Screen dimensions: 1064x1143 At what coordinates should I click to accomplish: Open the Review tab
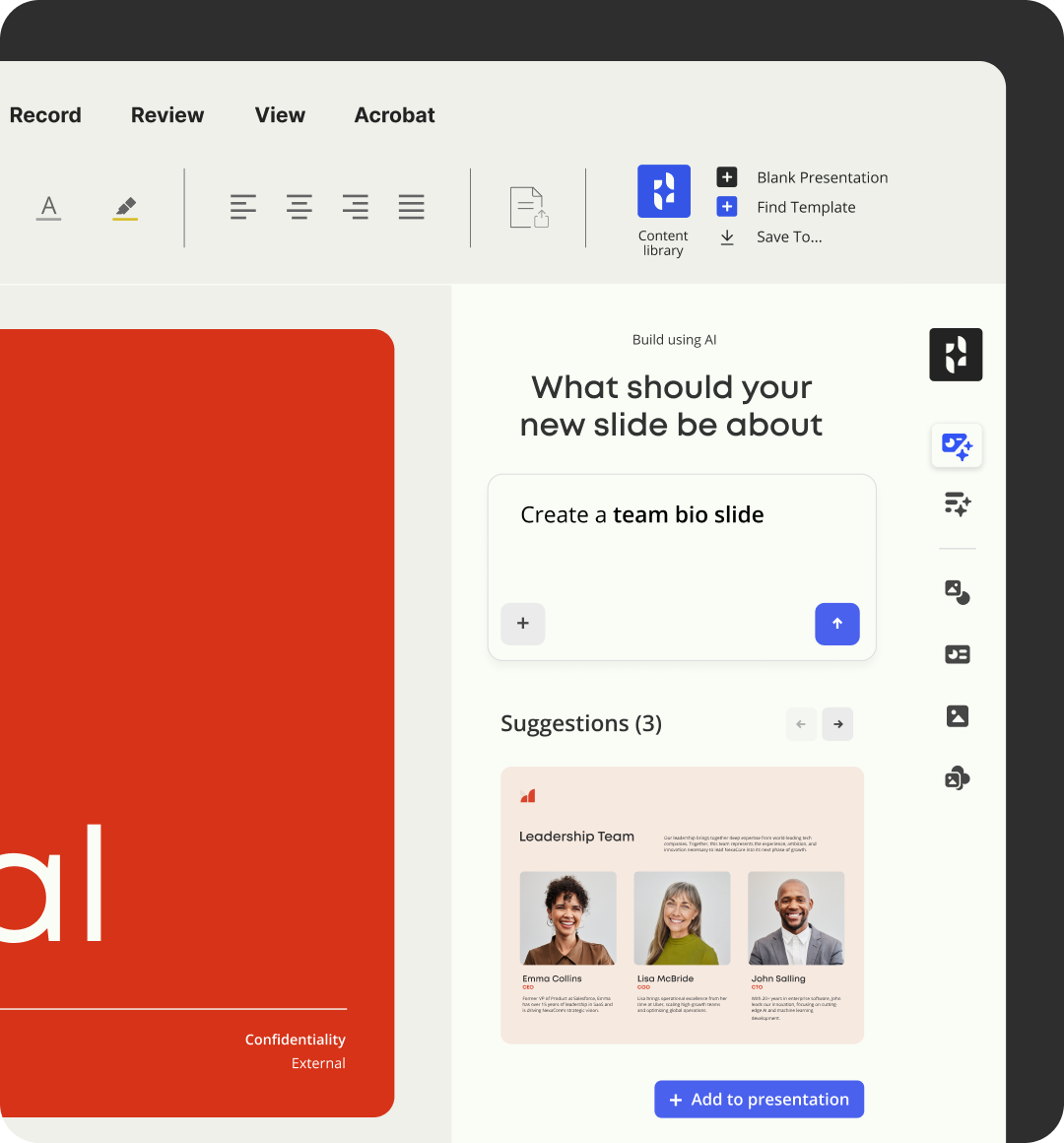pos(167,115)
